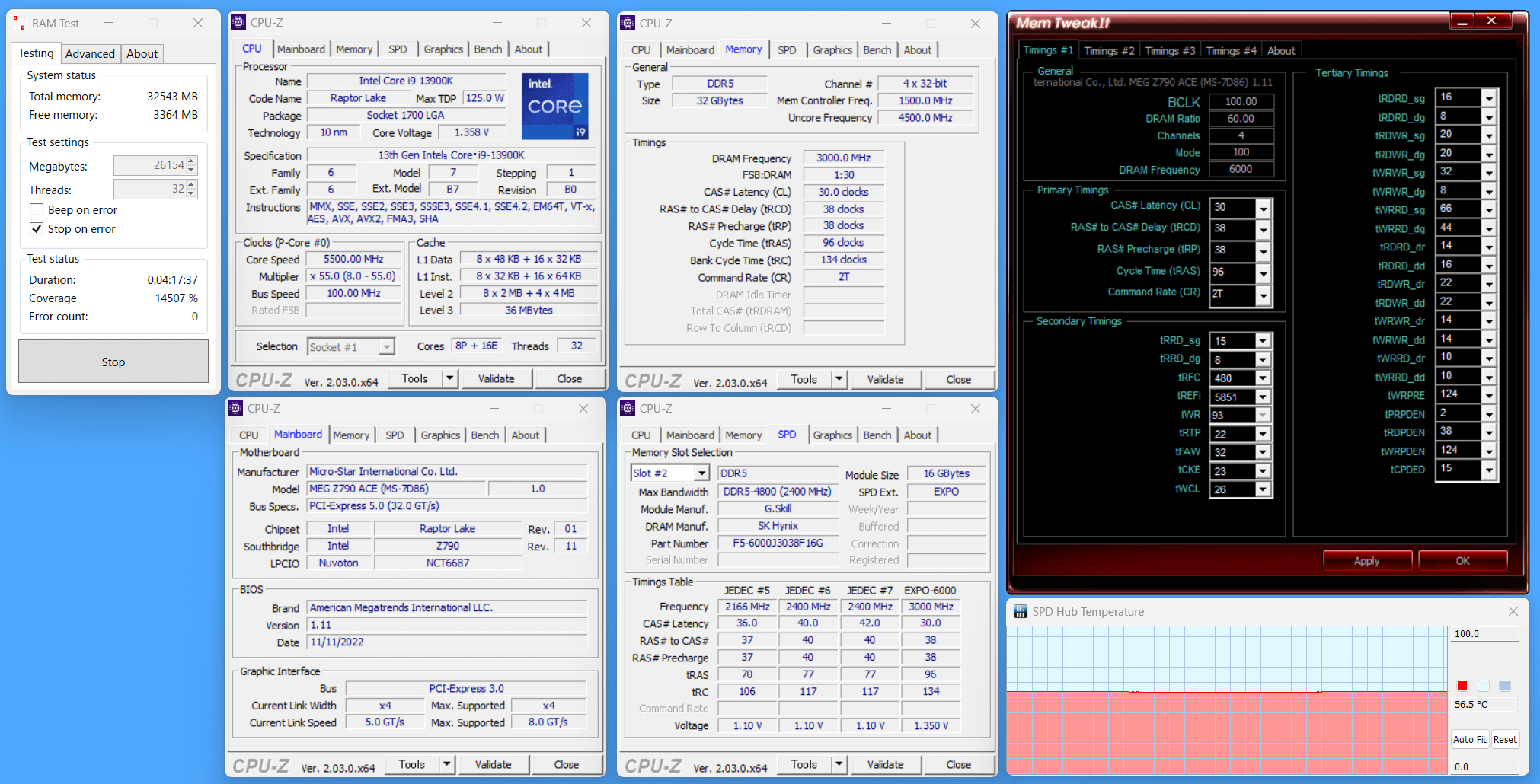The image size is (1540, 784).
Task: Uncheck the Stop on error checkbox
Action: 37,229
